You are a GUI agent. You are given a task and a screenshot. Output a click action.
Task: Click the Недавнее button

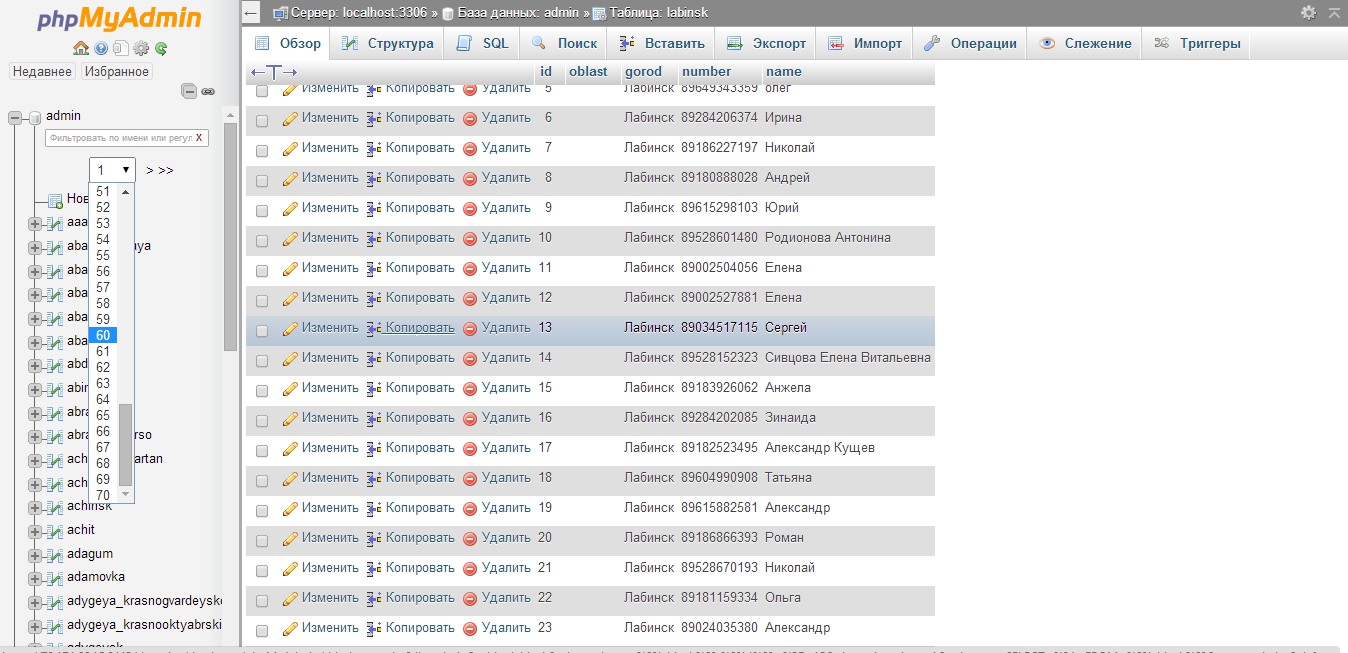42,71
